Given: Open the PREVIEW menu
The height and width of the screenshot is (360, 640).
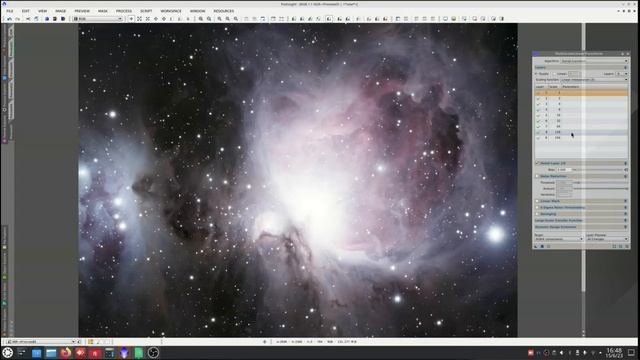Looking at the screenshot, I should (x=82, y=11).
